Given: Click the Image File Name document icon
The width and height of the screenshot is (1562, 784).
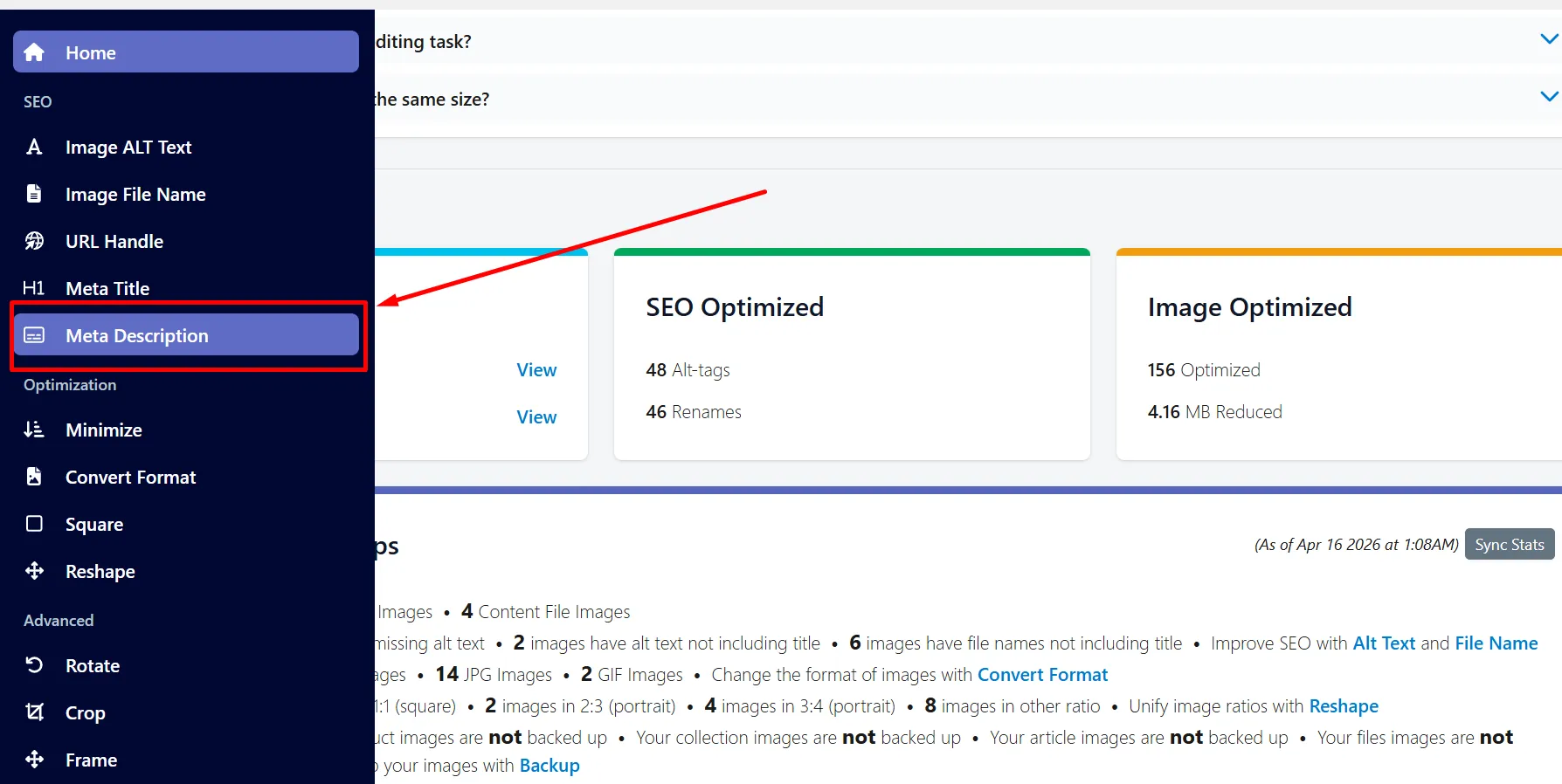Looking at the screenshot, I should click(34, 194).
